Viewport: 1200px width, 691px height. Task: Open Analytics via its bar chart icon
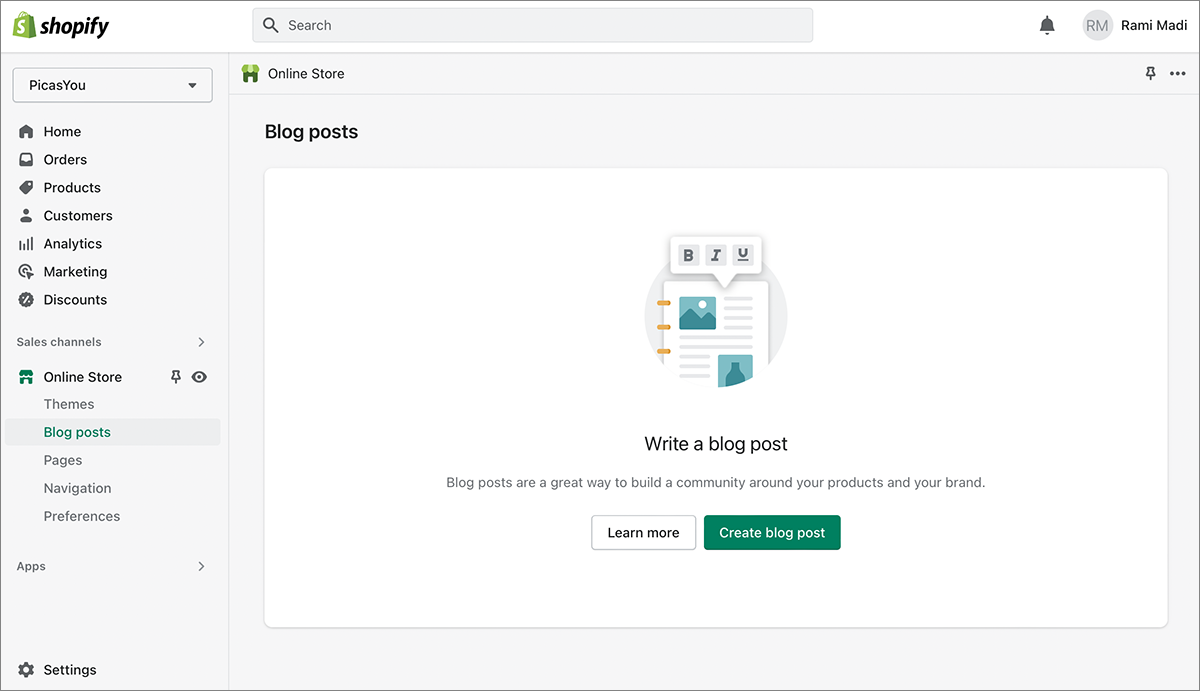pos(25,243)
